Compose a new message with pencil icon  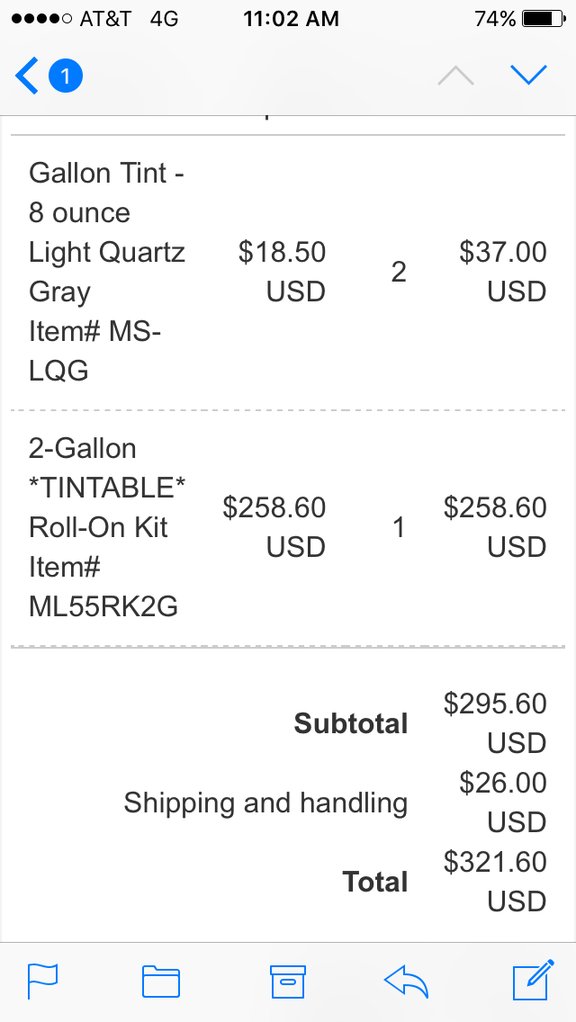tap(534, 980)
